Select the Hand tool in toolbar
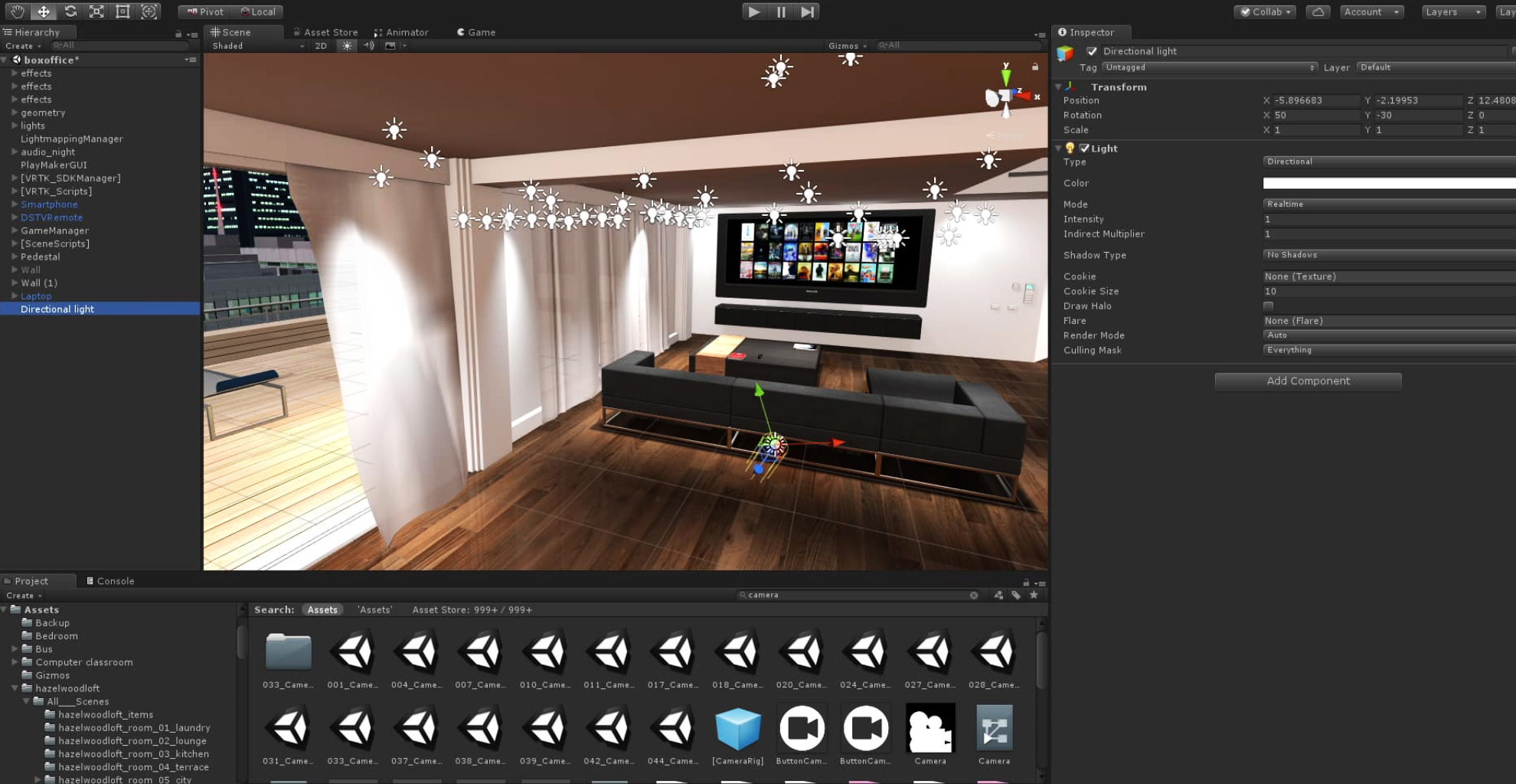 pyautogui.click(x=18, y=11)
